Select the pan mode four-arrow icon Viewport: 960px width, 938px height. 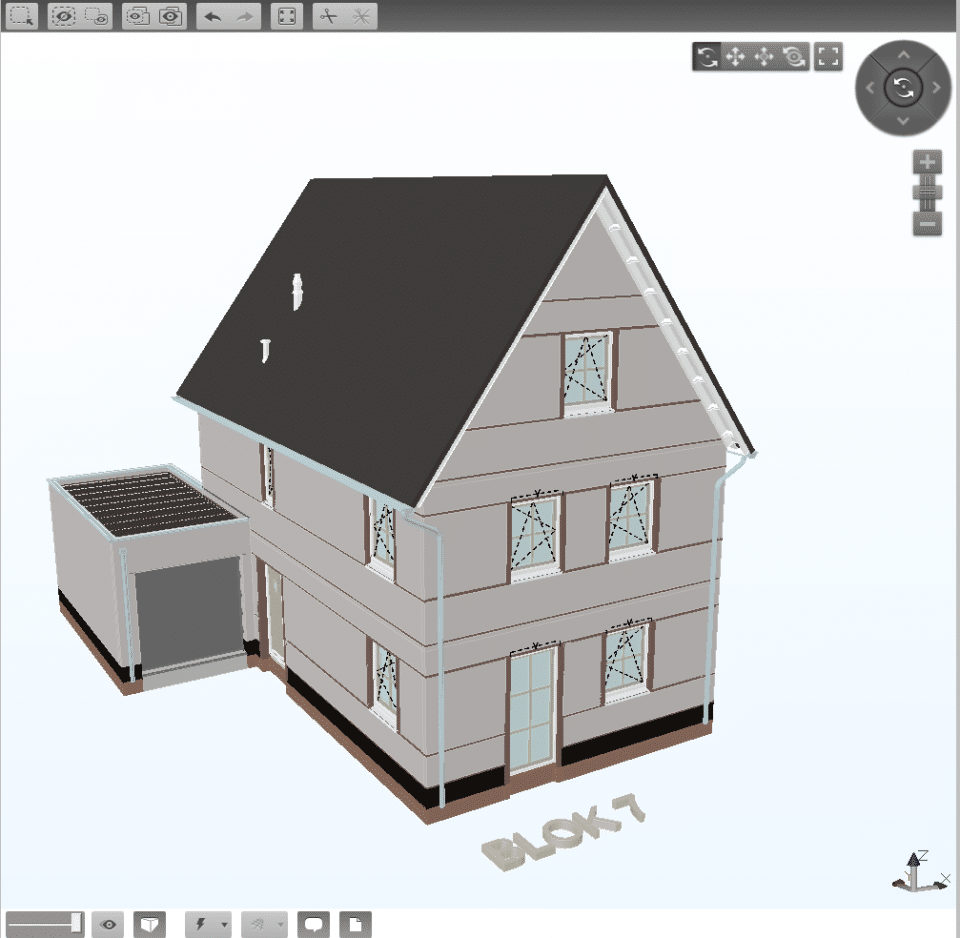(x=735, y=57)
